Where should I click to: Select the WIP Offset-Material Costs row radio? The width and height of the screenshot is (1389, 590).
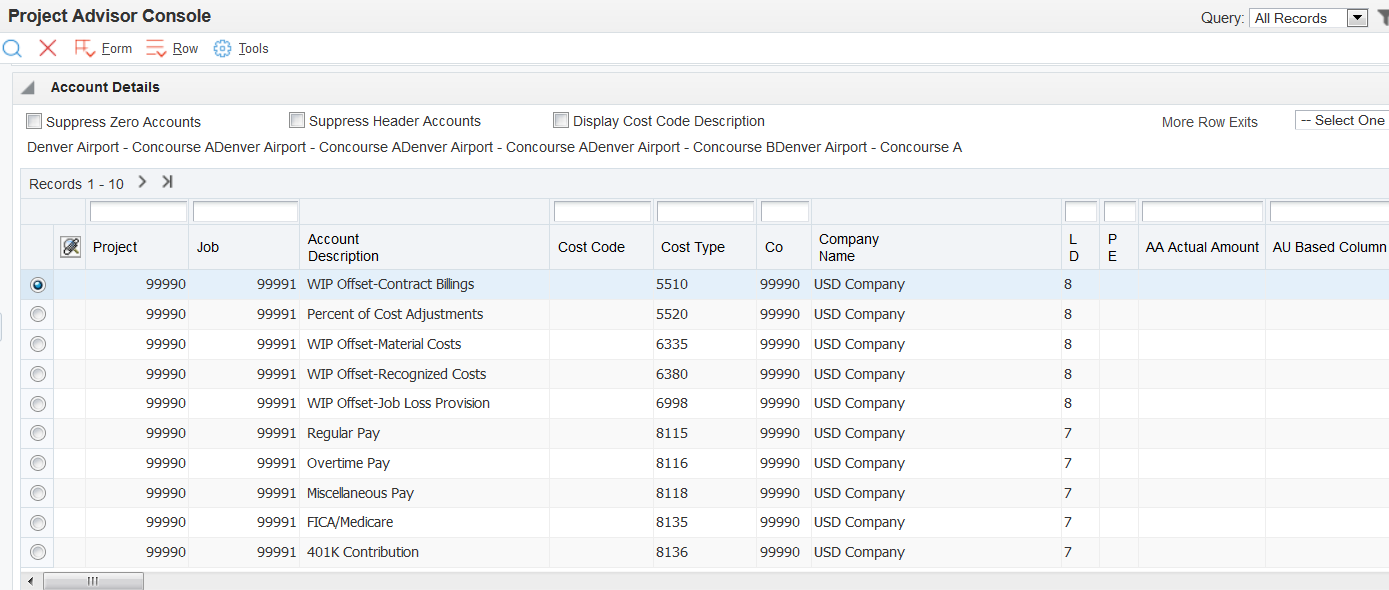[38, 344]
